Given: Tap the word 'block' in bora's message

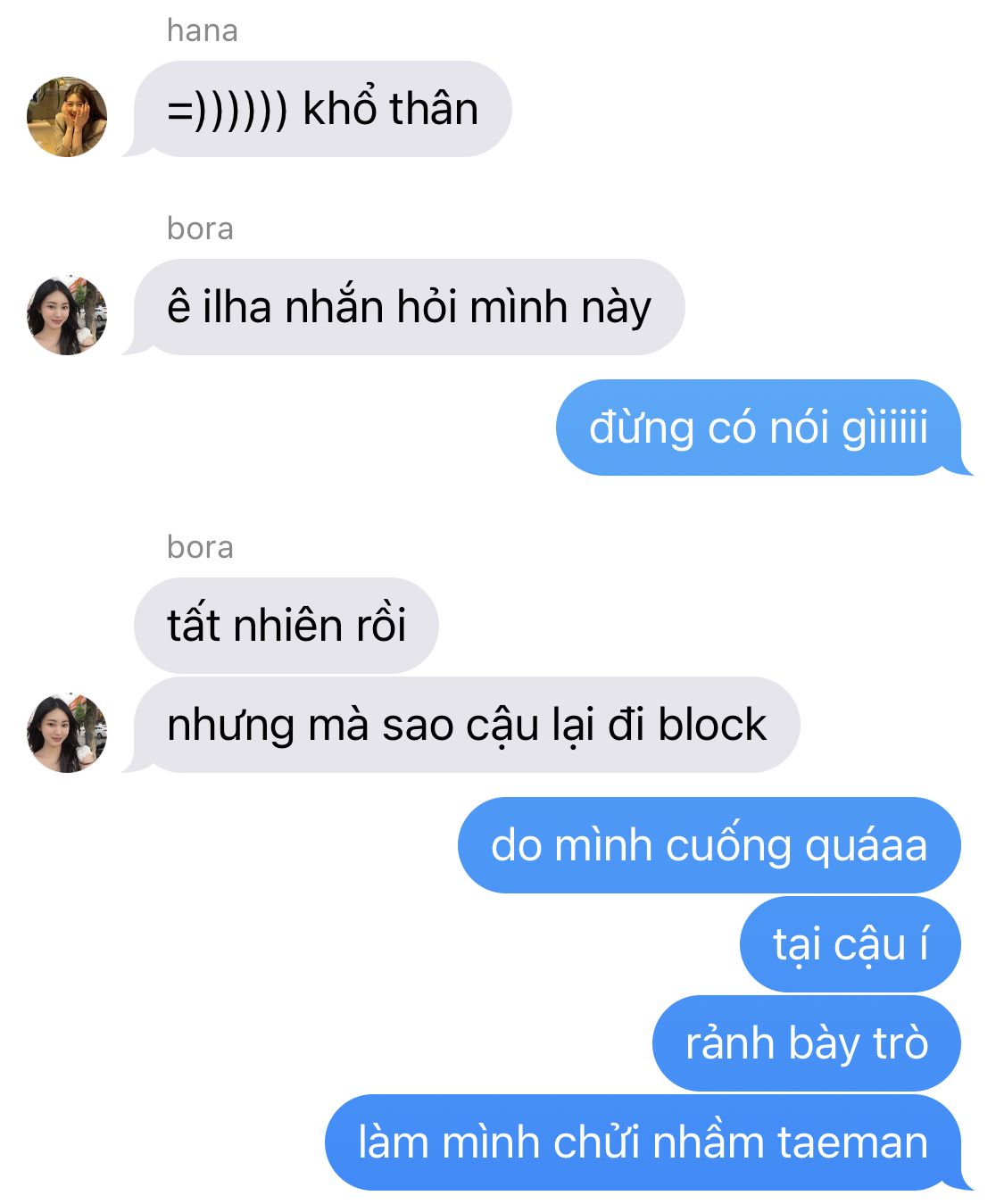Looking at the screenshot, I should point(712,724).
